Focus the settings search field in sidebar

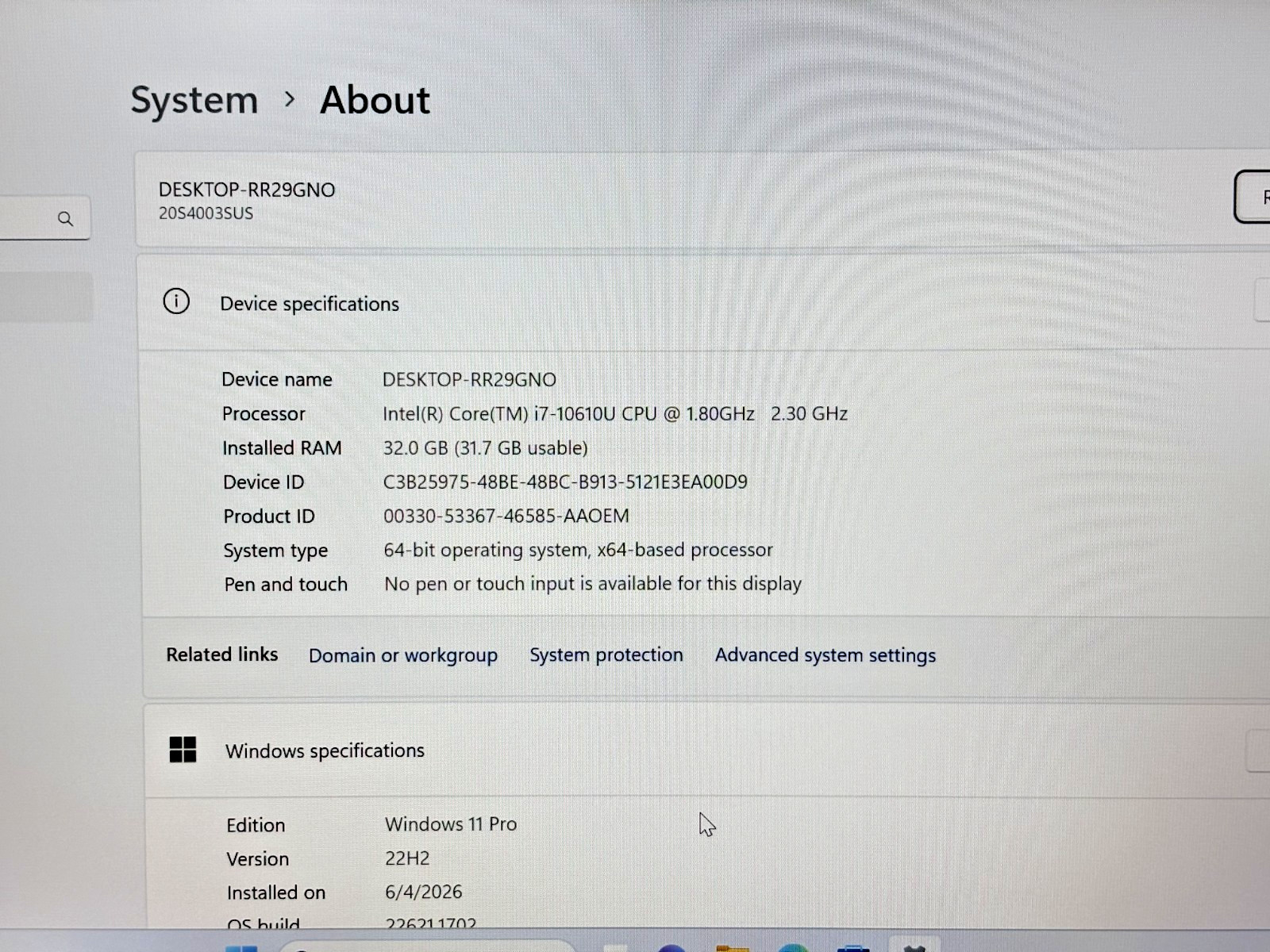44,218
